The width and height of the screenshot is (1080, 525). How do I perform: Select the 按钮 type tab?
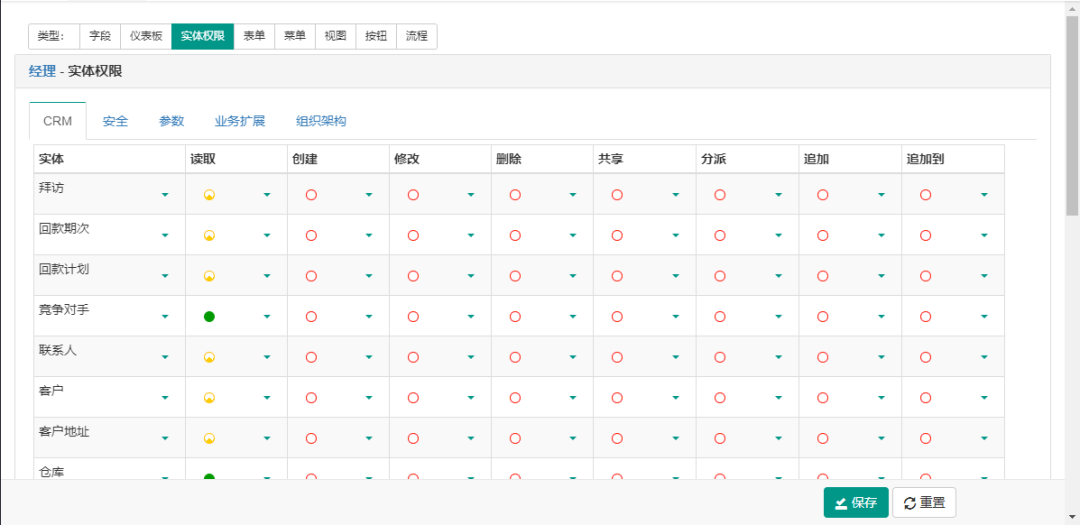point(376,37)
